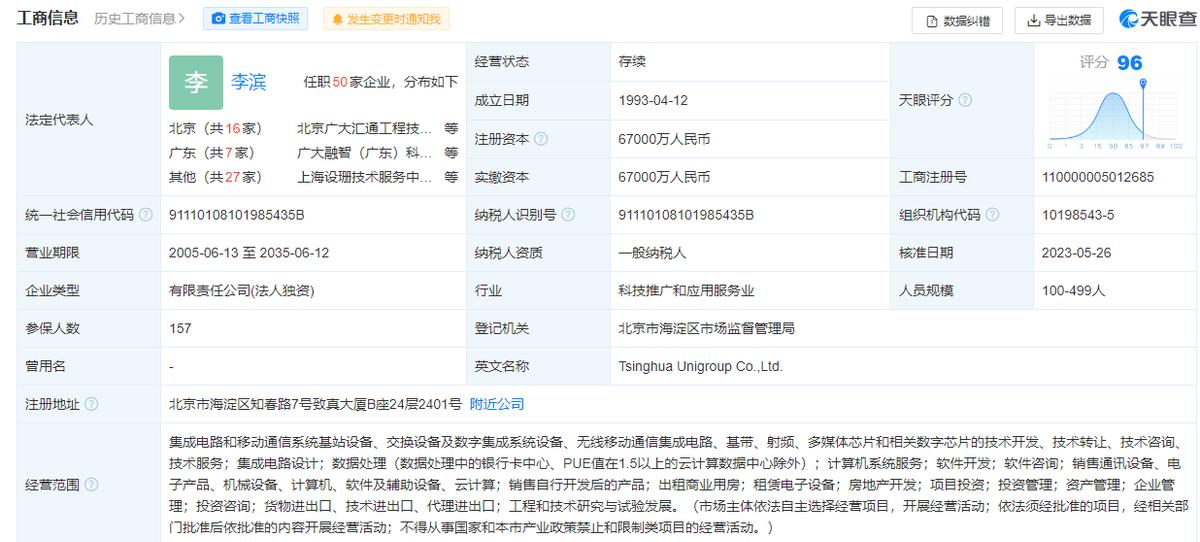Click the help icon beside 注册地址

click(x=92, y=404)
